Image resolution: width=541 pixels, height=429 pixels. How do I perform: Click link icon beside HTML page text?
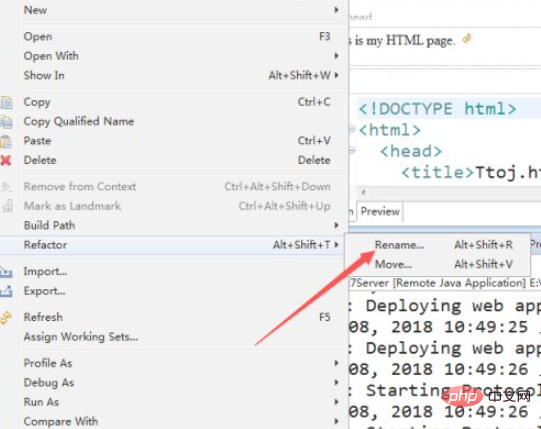(467, 39)
